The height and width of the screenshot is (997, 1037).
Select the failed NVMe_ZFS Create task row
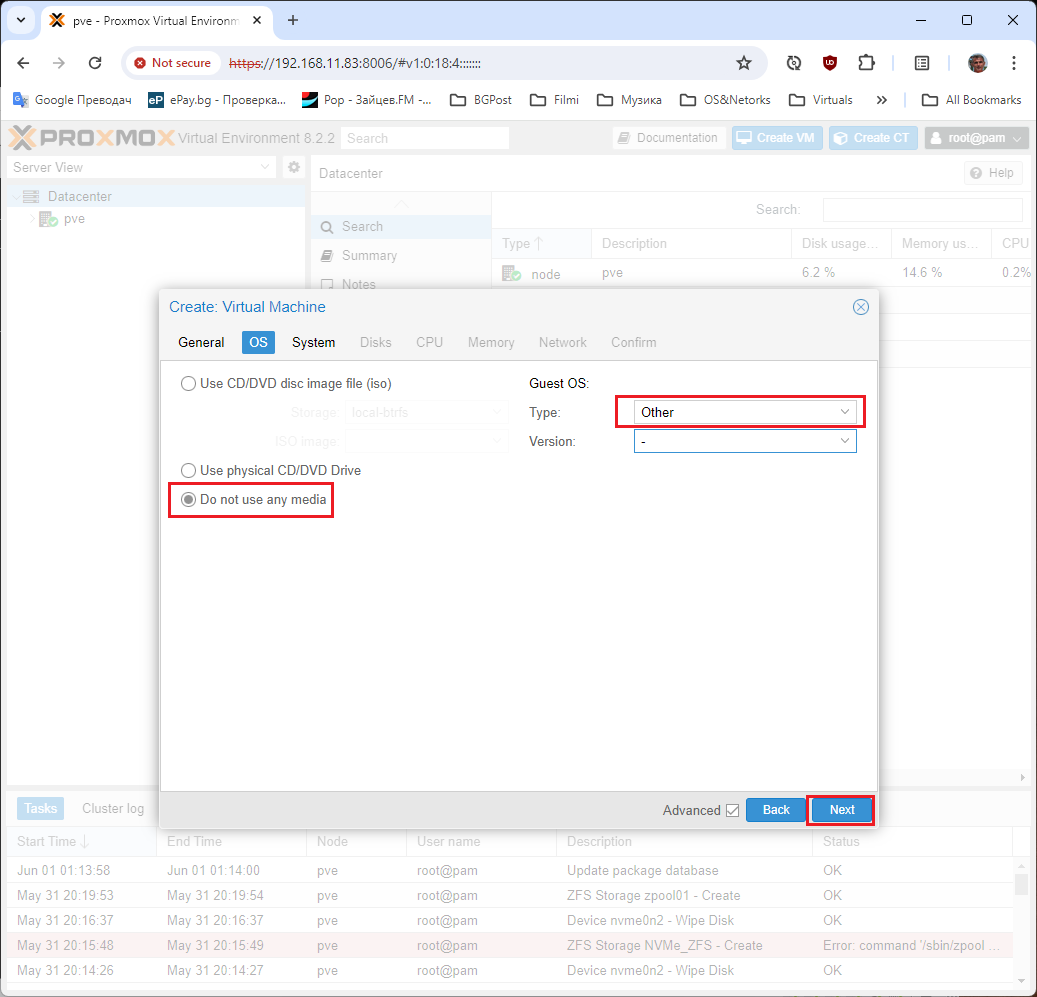[510, 945]
